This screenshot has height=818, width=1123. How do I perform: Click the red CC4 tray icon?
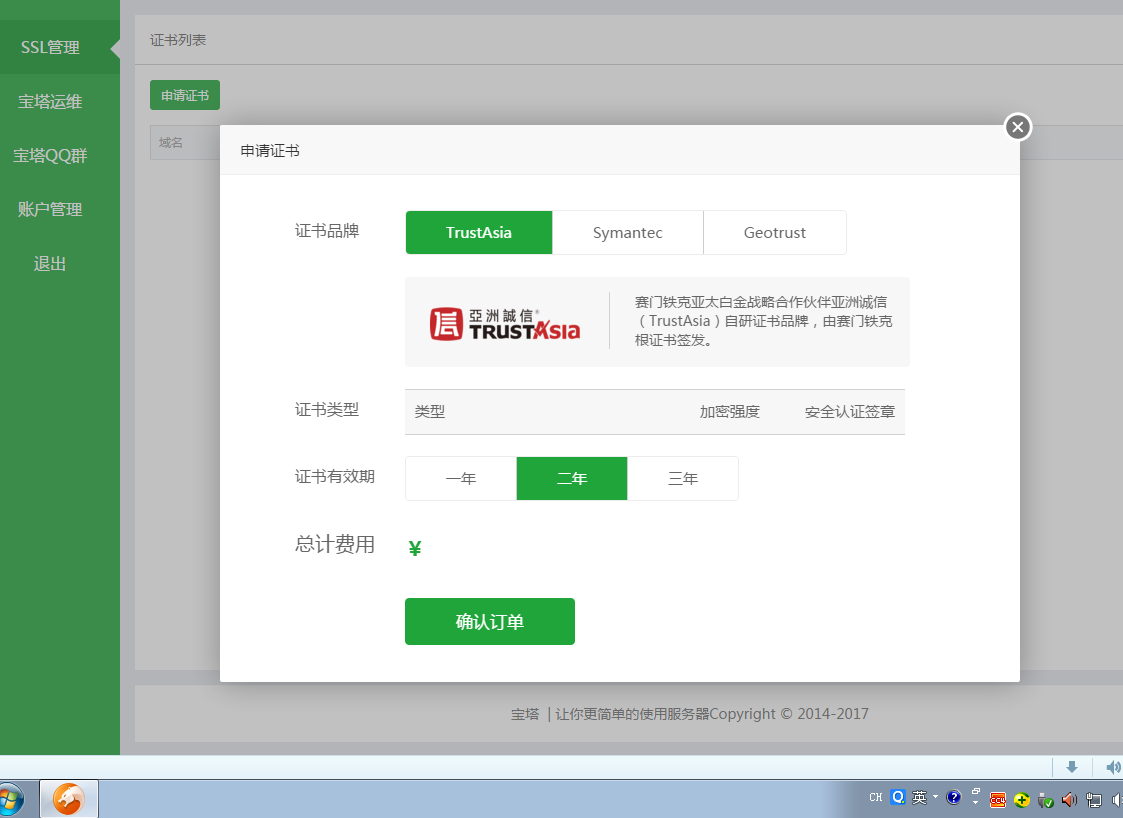pyautogui.click(x=998, y=800)
